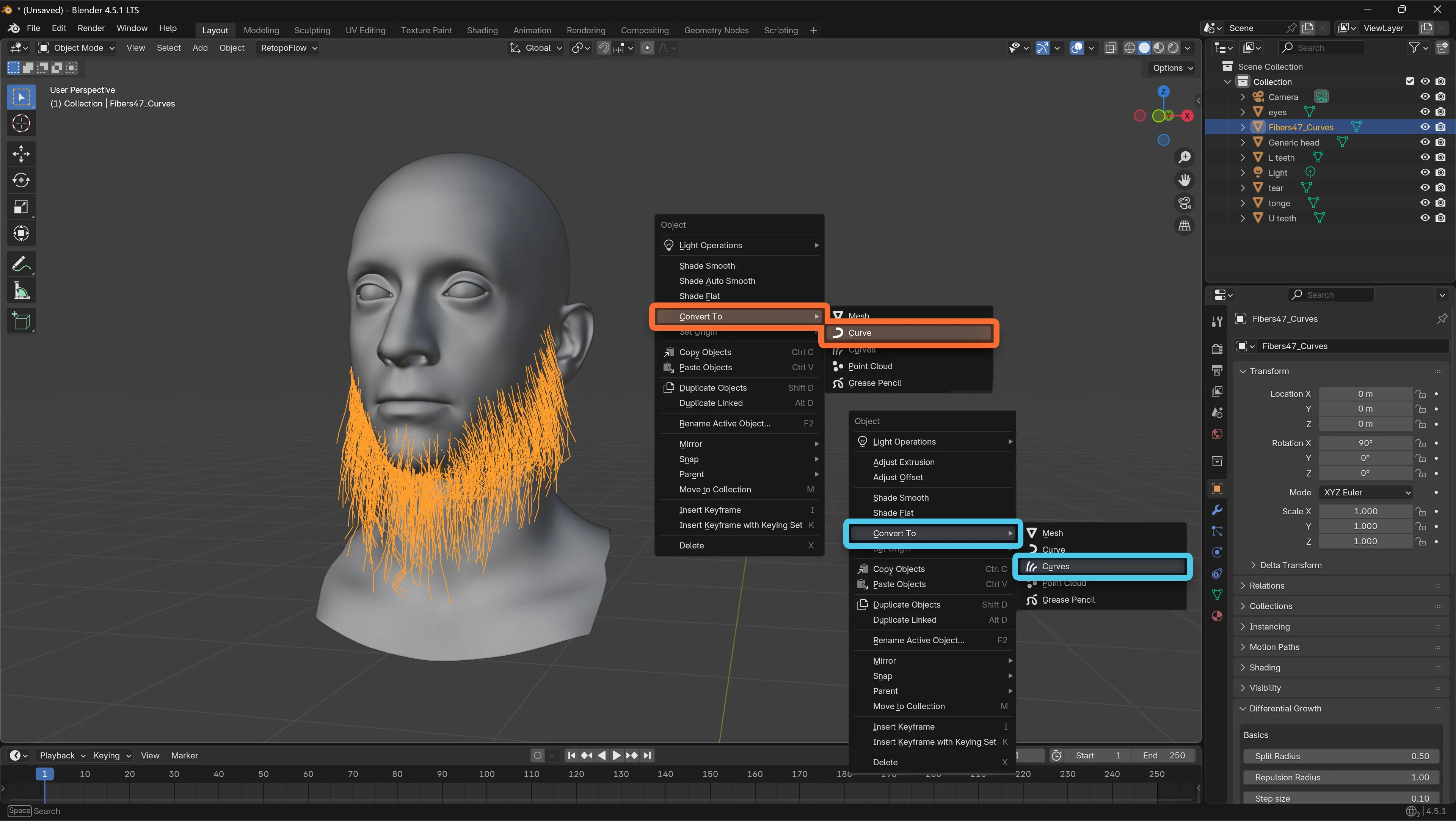Open the Scene properties tab

[x=1217, y=412]
